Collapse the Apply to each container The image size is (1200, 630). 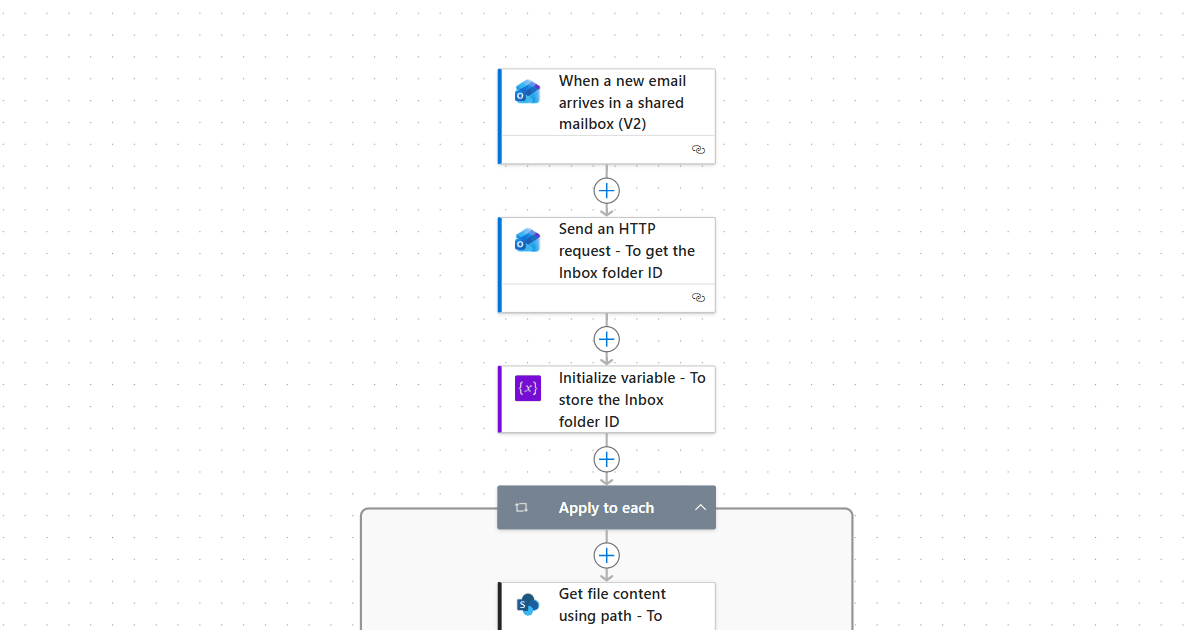pos(701,507)
